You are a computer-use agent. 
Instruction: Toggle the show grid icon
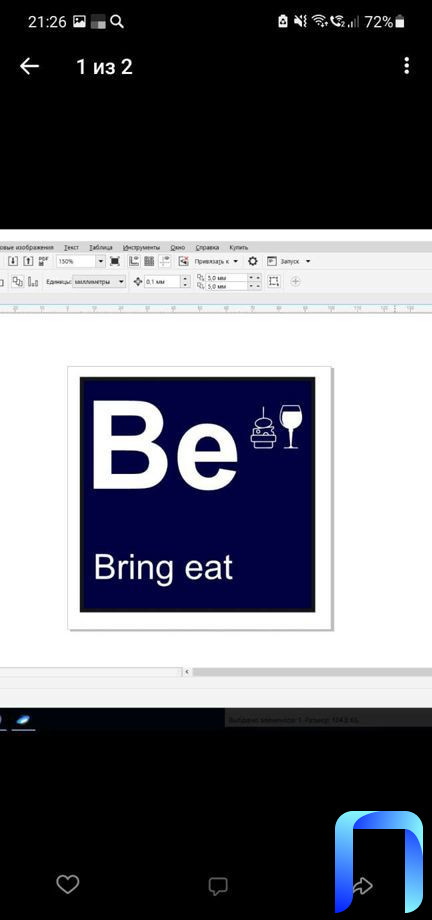149,261
